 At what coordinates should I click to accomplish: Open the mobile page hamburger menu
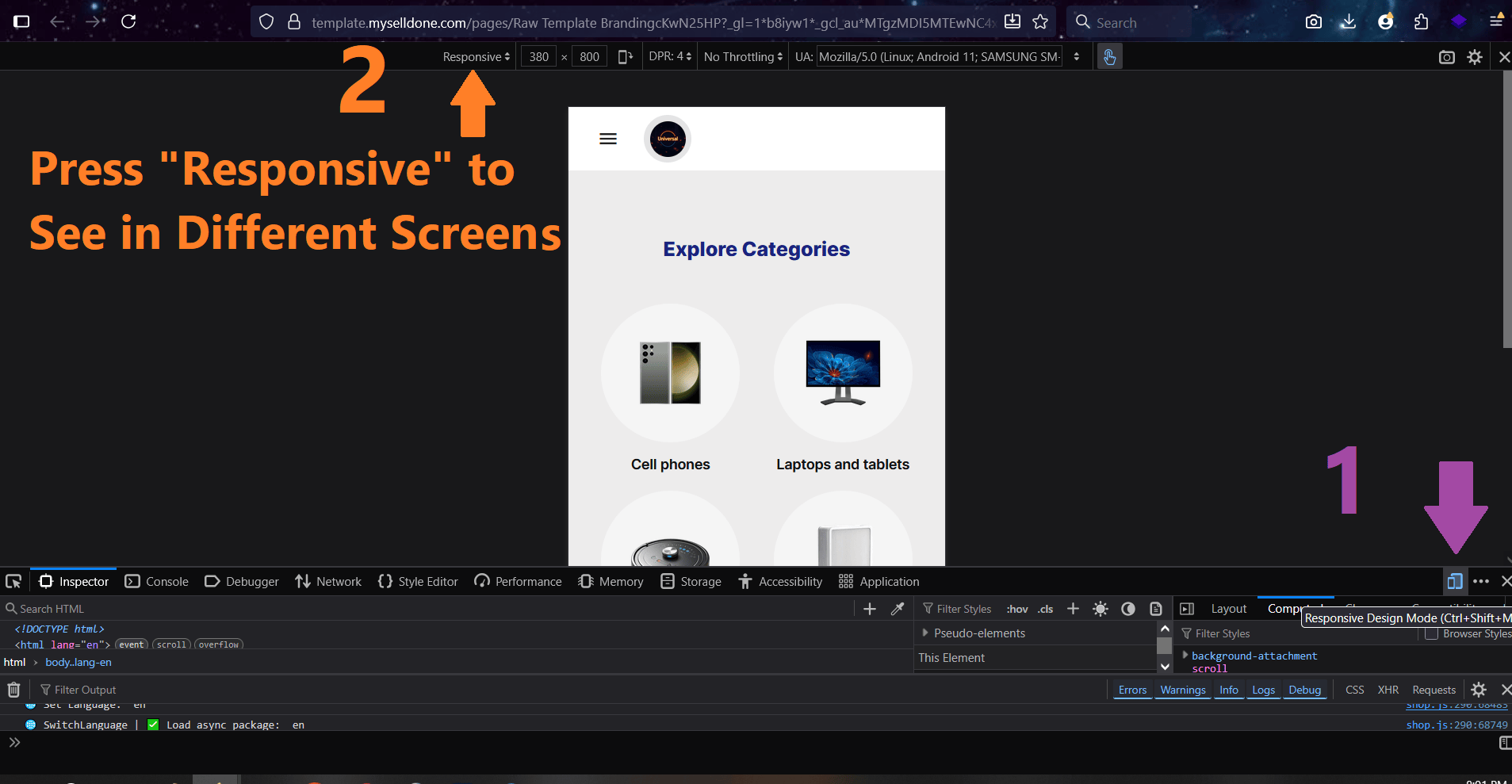[x=608, y=139]
